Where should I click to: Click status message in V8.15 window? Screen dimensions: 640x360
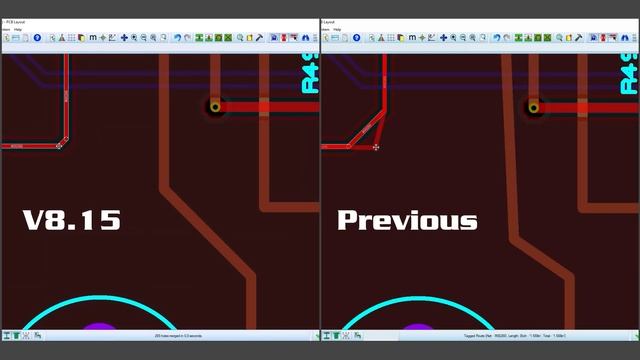tap(178, 336)
